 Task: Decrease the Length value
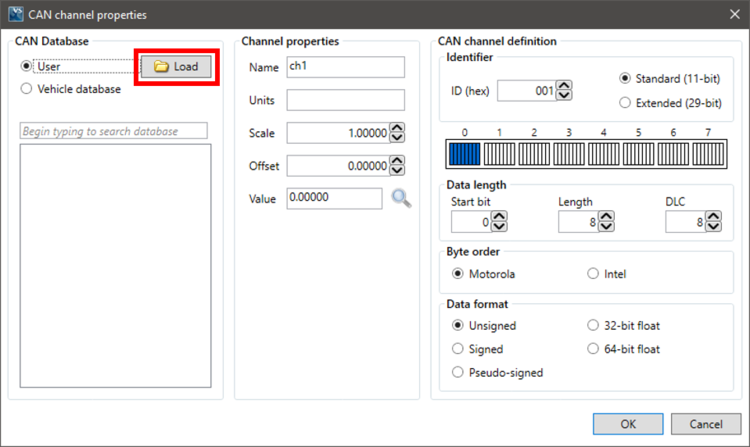[x=607, y=227]
